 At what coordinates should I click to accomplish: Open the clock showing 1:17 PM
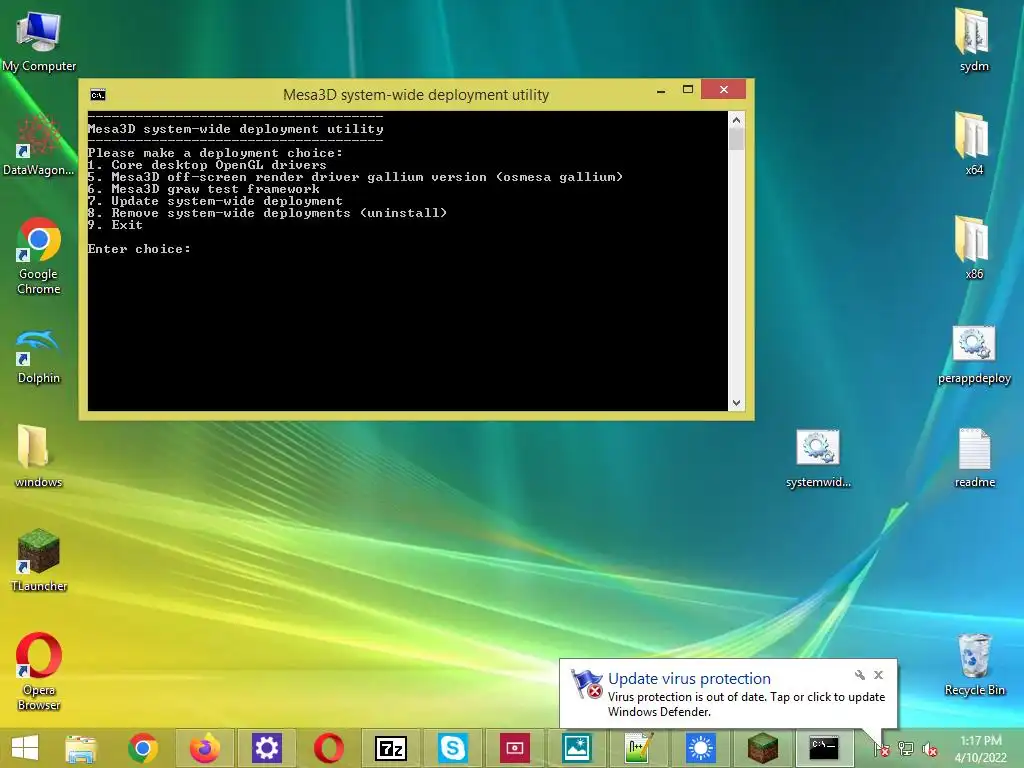[x=980, y=748]
